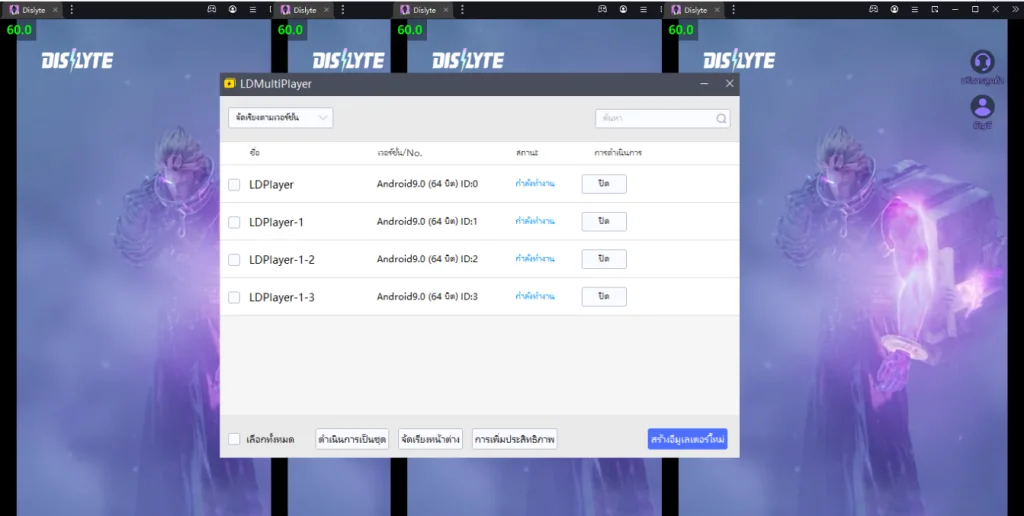Toggle select-all checkbox at bottom of LDMultiPlayer
1024x516 pixels.
[234, 439]
